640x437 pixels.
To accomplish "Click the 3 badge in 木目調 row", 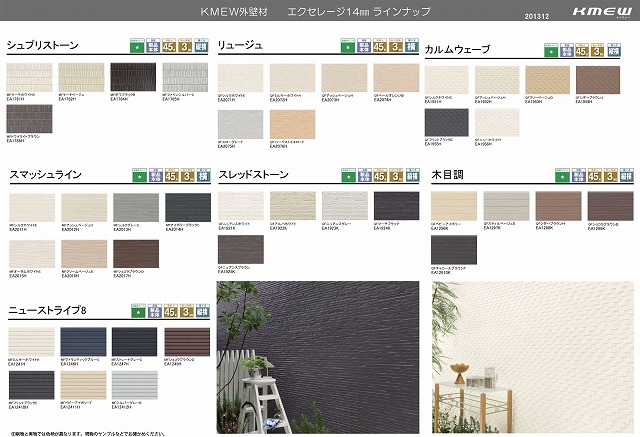I will click(611, 175).
